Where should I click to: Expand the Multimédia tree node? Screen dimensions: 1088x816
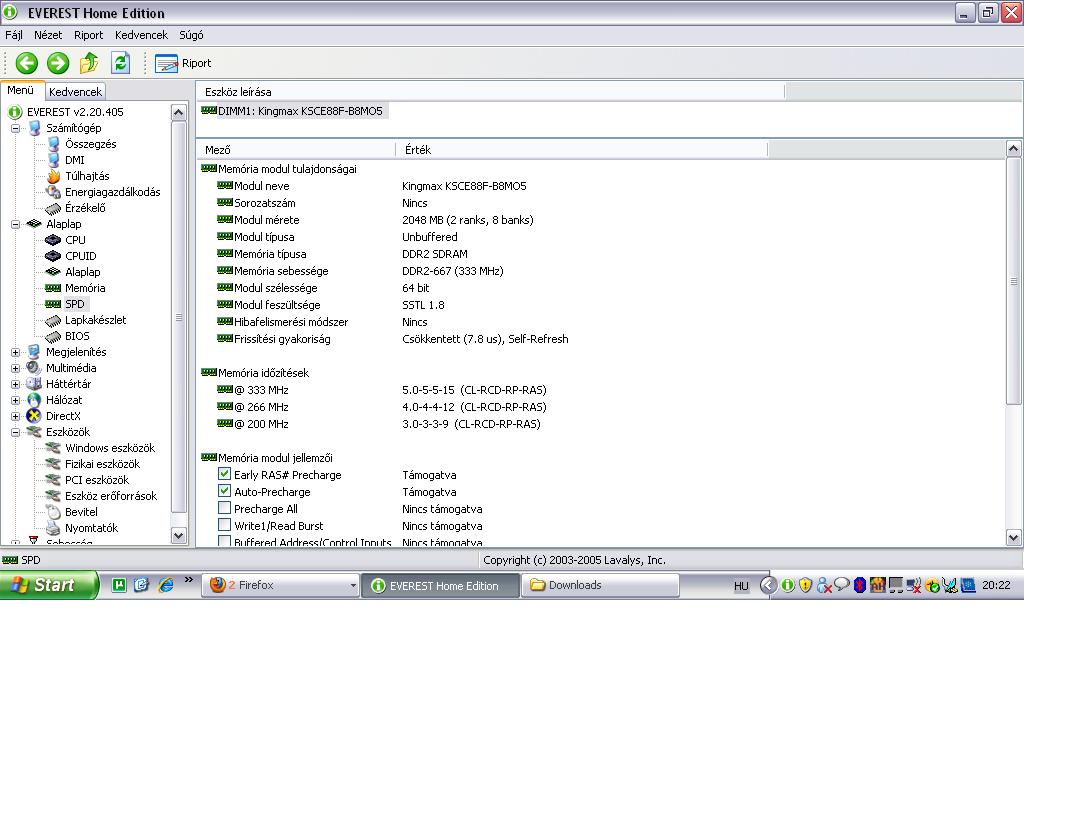tap(15, 368)
